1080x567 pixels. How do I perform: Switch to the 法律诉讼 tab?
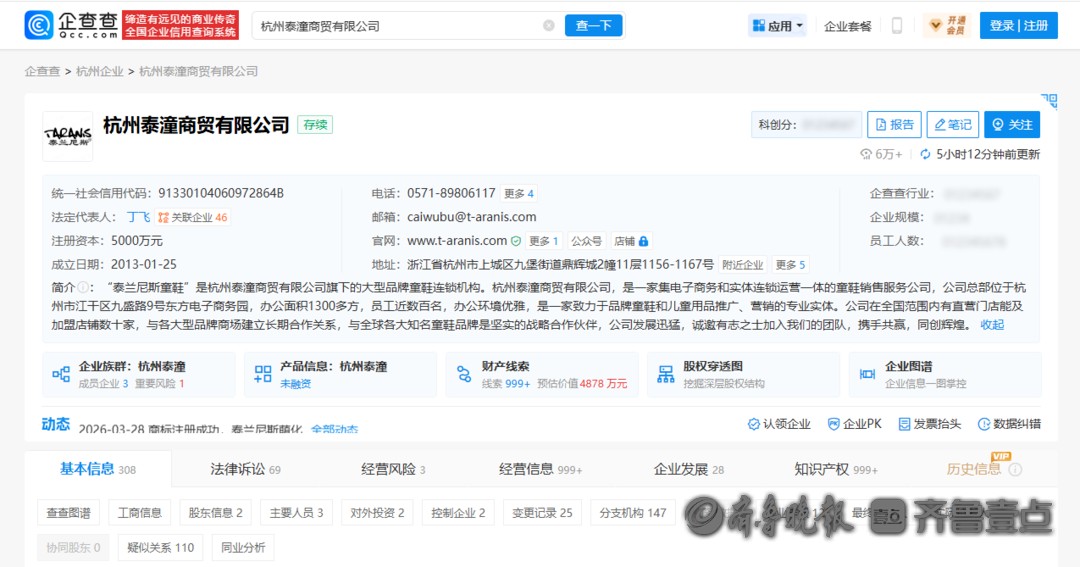point(245,469)
